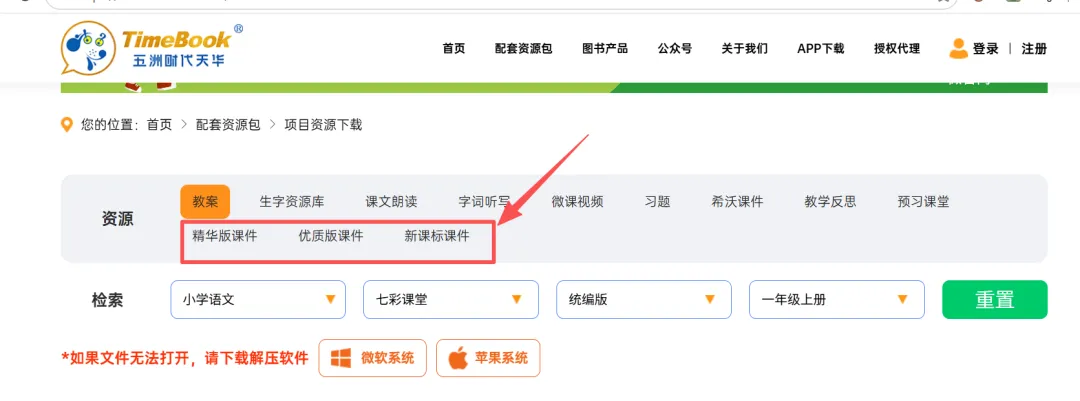The image size is (1080, 401).
Task: Select the 微课视频 resource tab
Action: click(x=577, y=202)
